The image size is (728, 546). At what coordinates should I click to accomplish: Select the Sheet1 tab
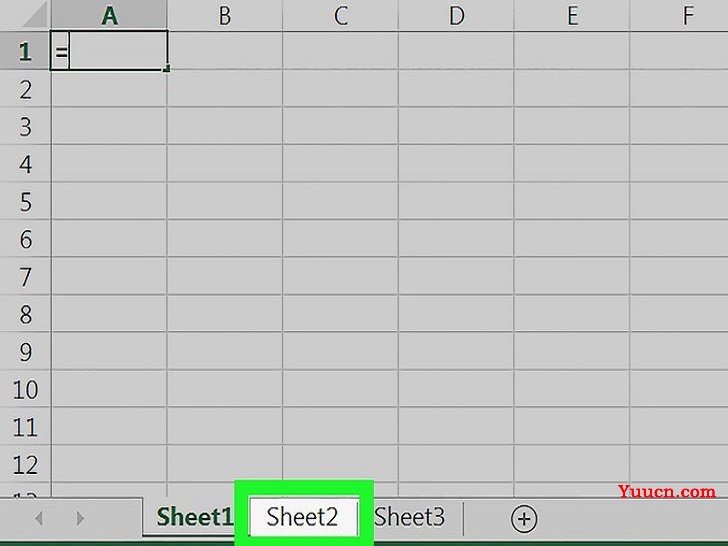pyautogui.click(x=194, y=517)
